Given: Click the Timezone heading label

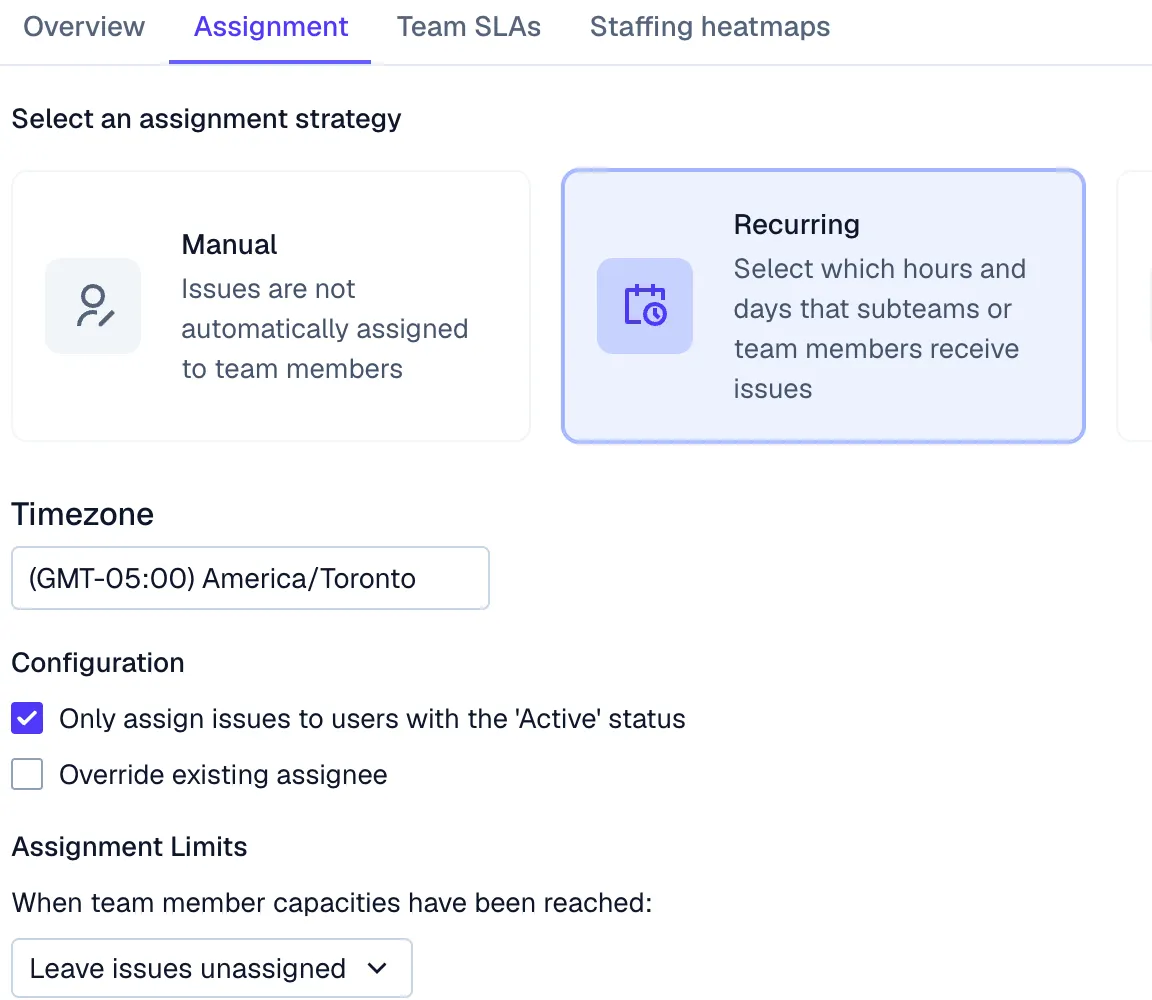Looking at the screenshot, I should [x=83, y=515].
